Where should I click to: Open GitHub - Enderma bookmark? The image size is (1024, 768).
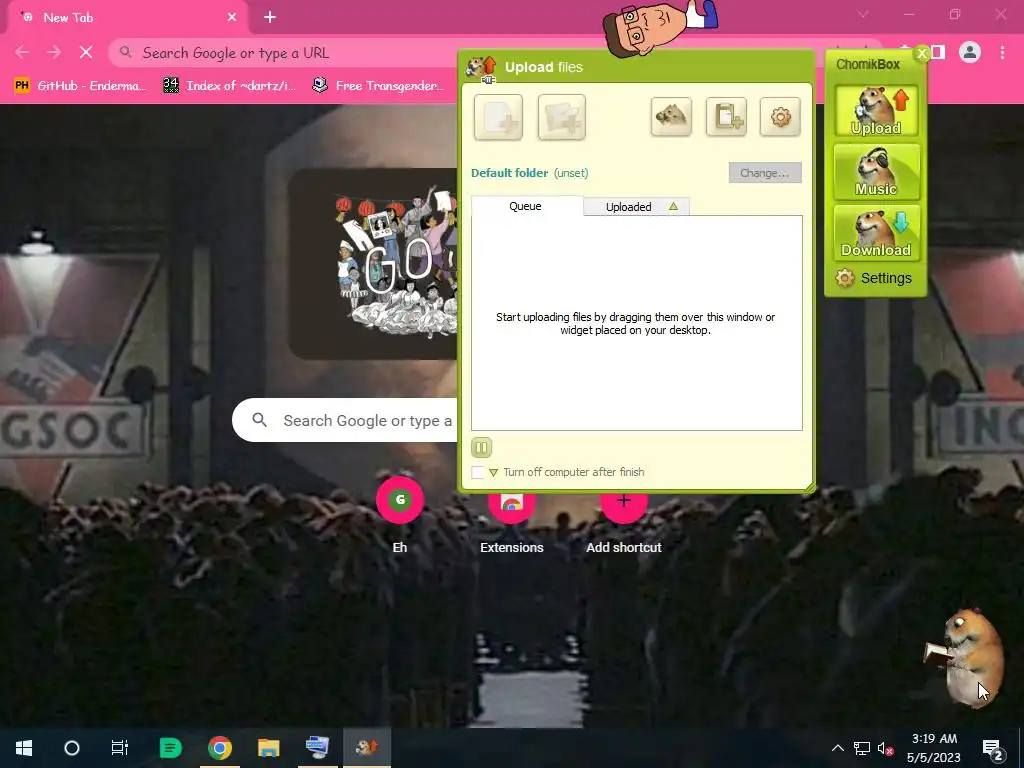(80, 86)
